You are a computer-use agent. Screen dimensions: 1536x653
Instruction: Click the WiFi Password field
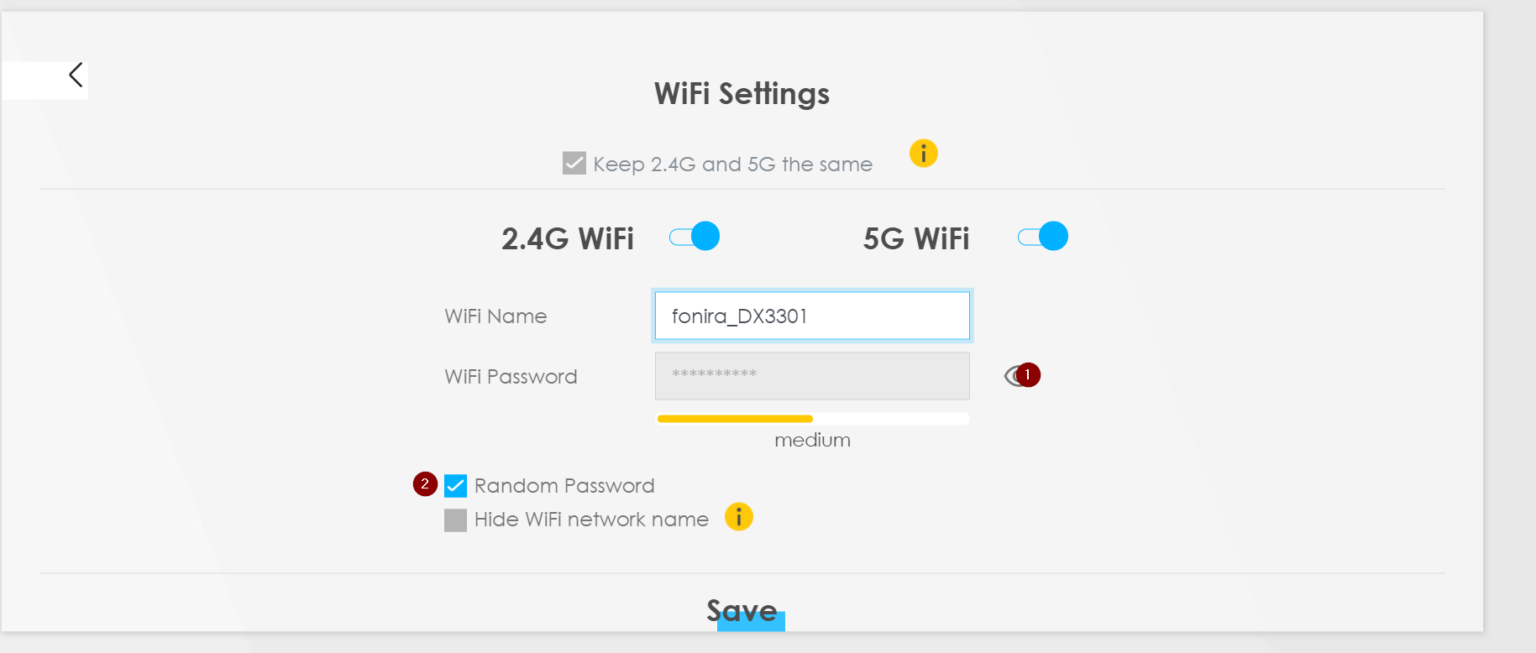coord(811,375)
